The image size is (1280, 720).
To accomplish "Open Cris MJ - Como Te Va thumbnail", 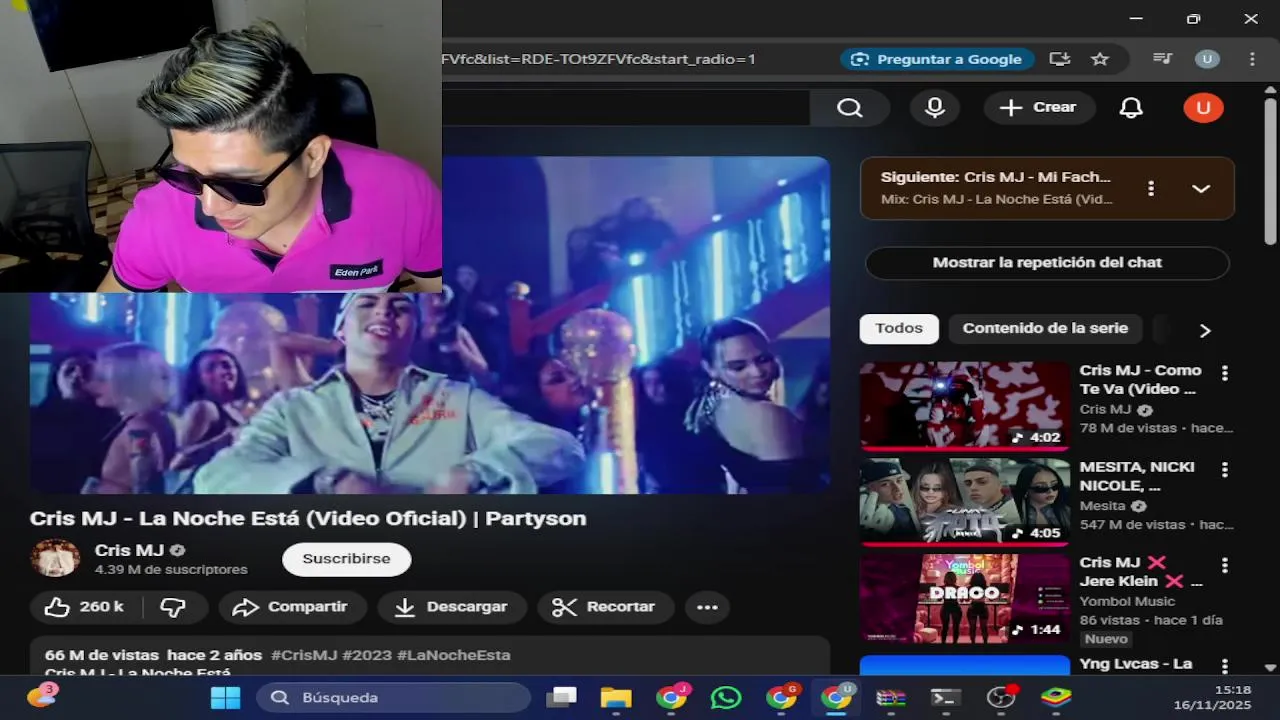I will coord(964,405).
